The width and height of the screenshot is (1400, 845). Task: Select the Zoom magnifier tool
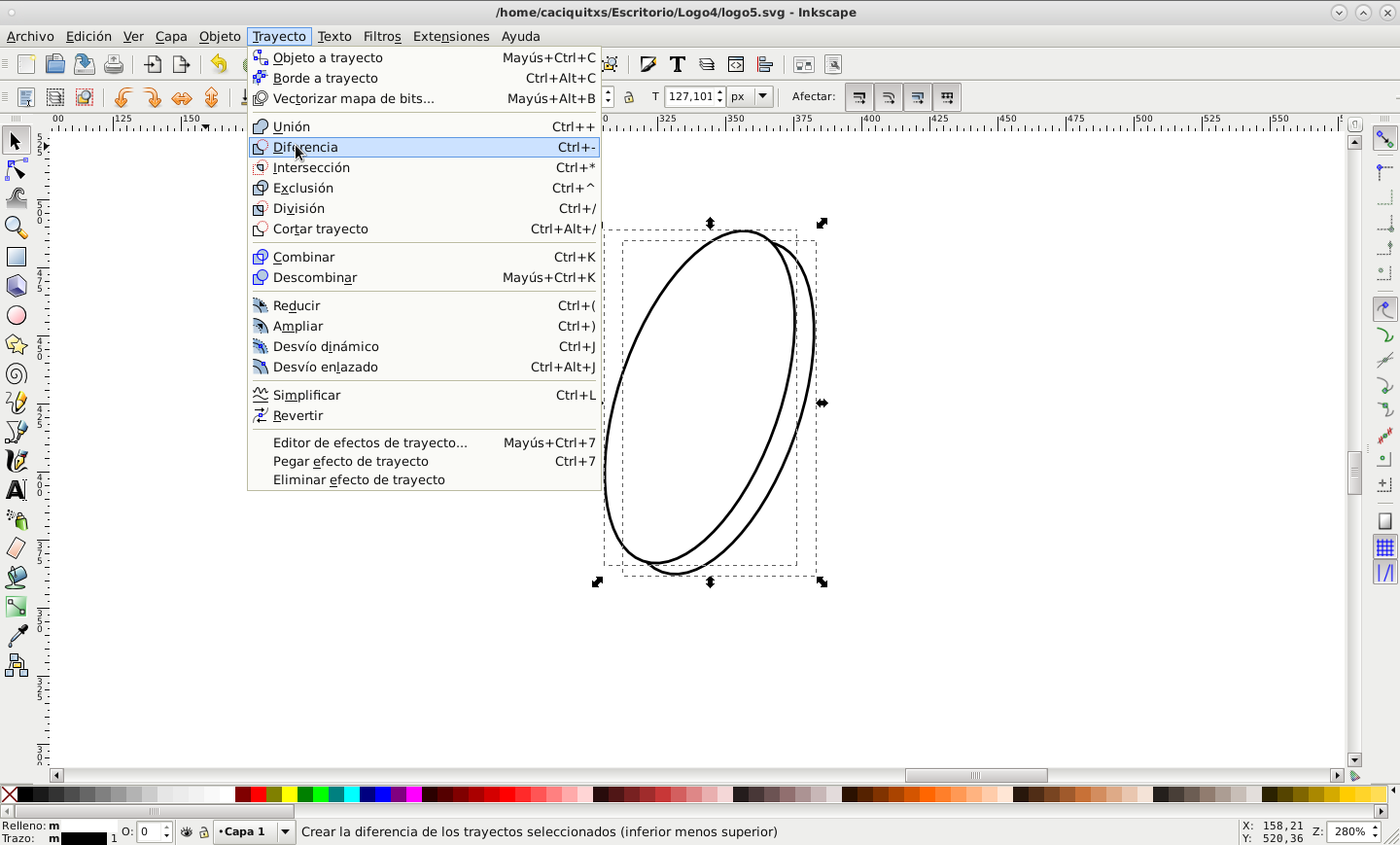(17, 228)
